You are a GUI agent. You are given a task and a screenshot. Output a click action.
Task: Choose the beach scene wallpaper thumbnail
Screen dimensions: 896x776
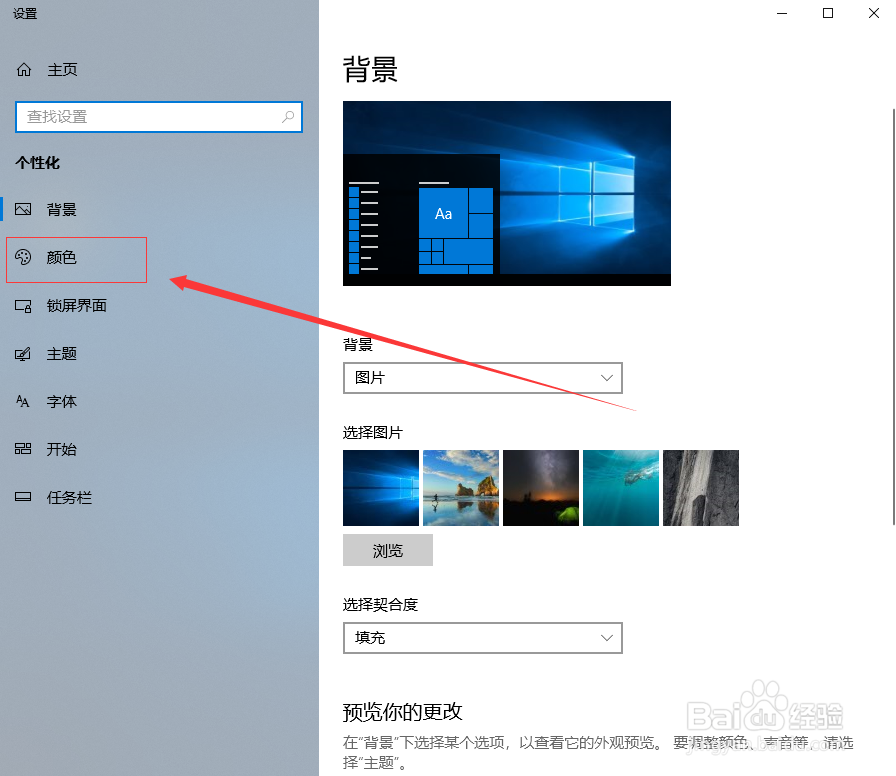pos(460,487)
